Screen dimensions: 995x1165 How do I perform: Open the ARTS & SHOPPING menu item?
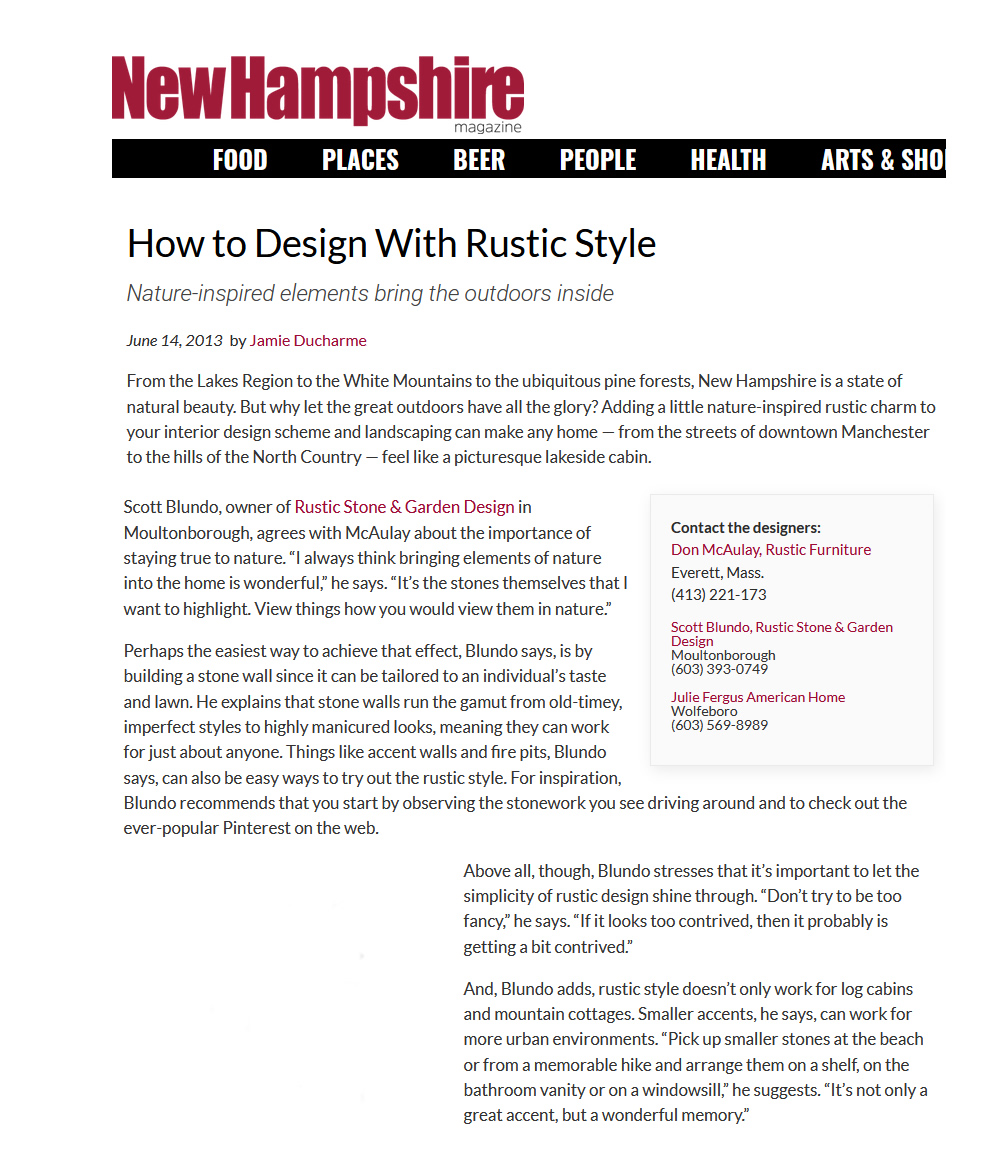[x=883, y=160]
